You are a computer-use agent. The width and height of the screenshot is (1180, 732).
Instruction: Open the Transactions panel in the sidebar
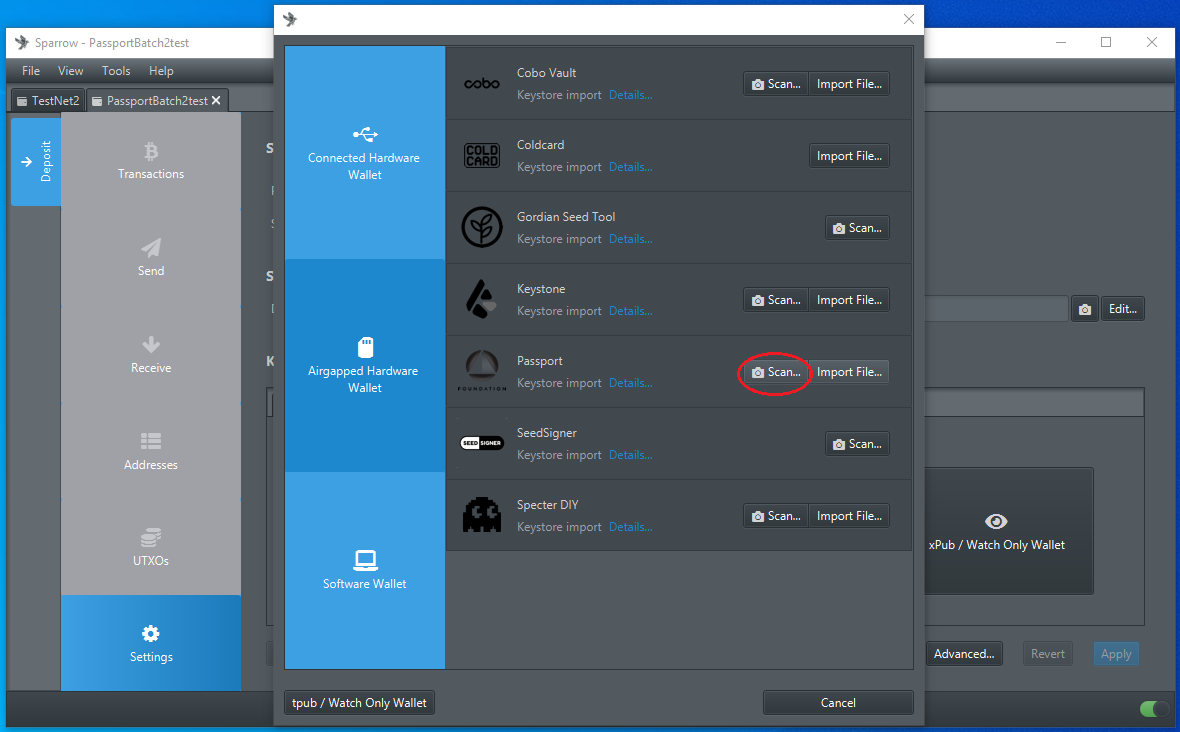click(x=151, y=161)
